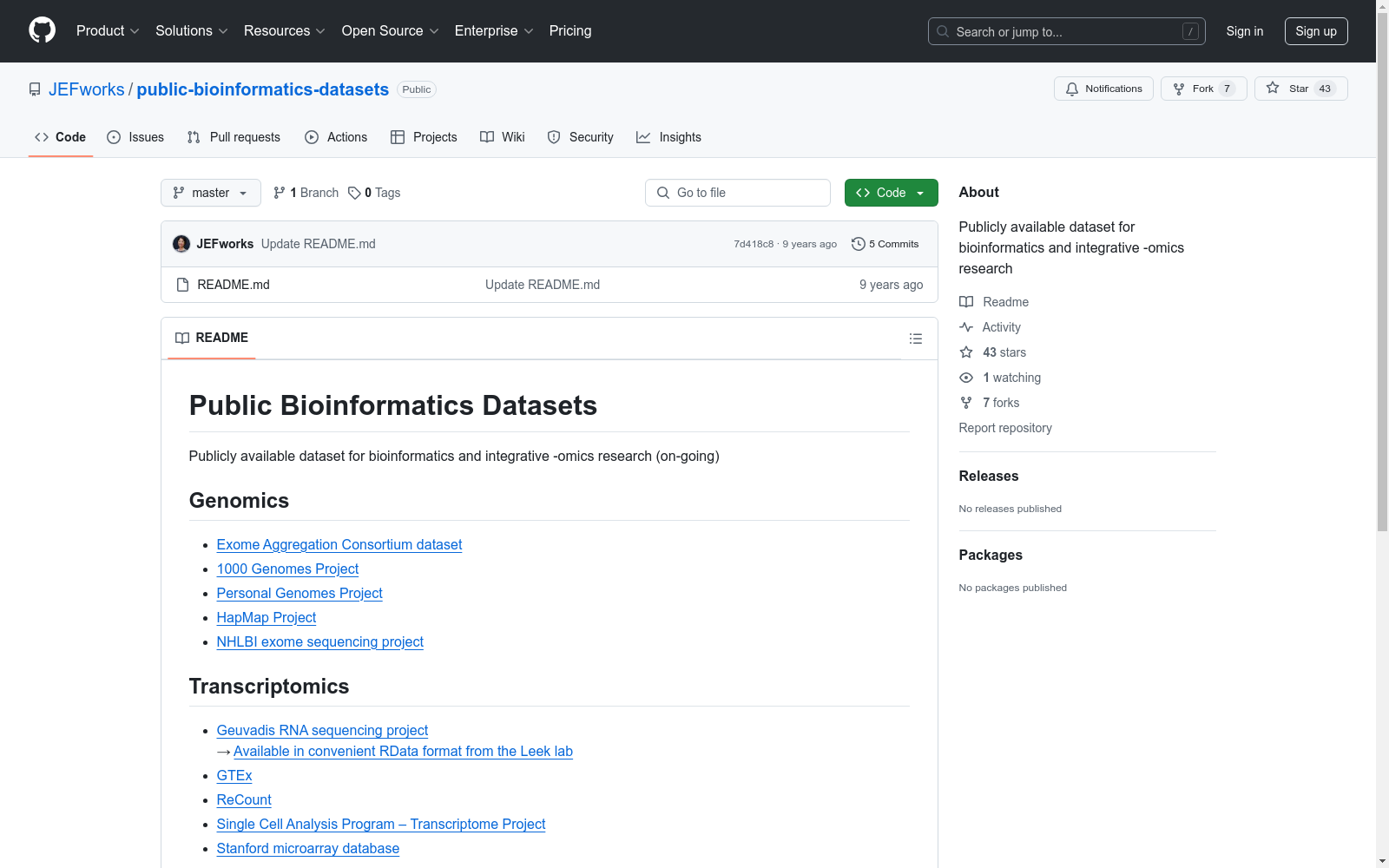1389x868 pixels.
Task: Click the Pull requests icon
Action: (194, 137)
